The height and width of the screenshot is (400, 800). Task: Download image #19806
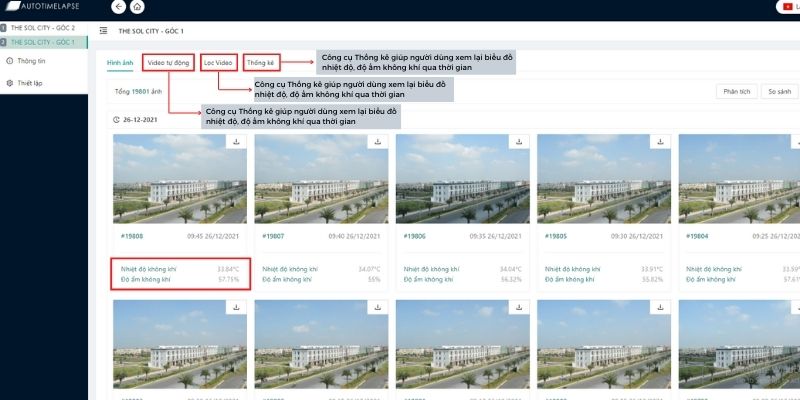point(519,142)
